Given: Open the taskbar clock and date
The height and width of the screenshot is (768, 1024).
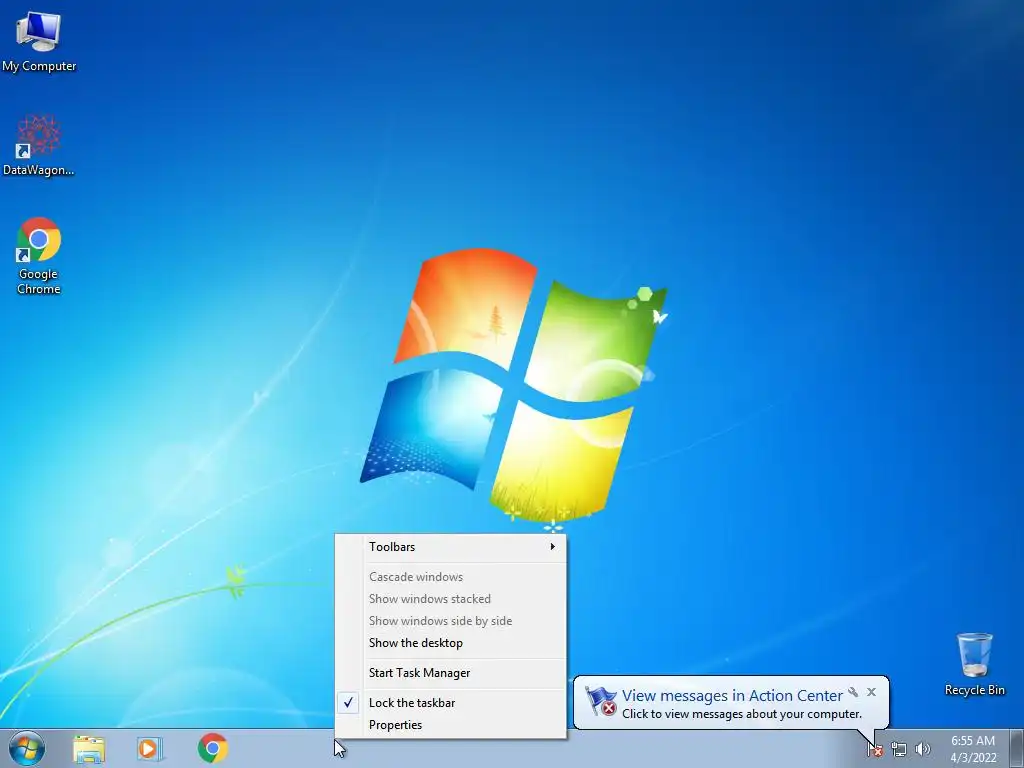Looking at the screenshot, I should tap(972, 749).
